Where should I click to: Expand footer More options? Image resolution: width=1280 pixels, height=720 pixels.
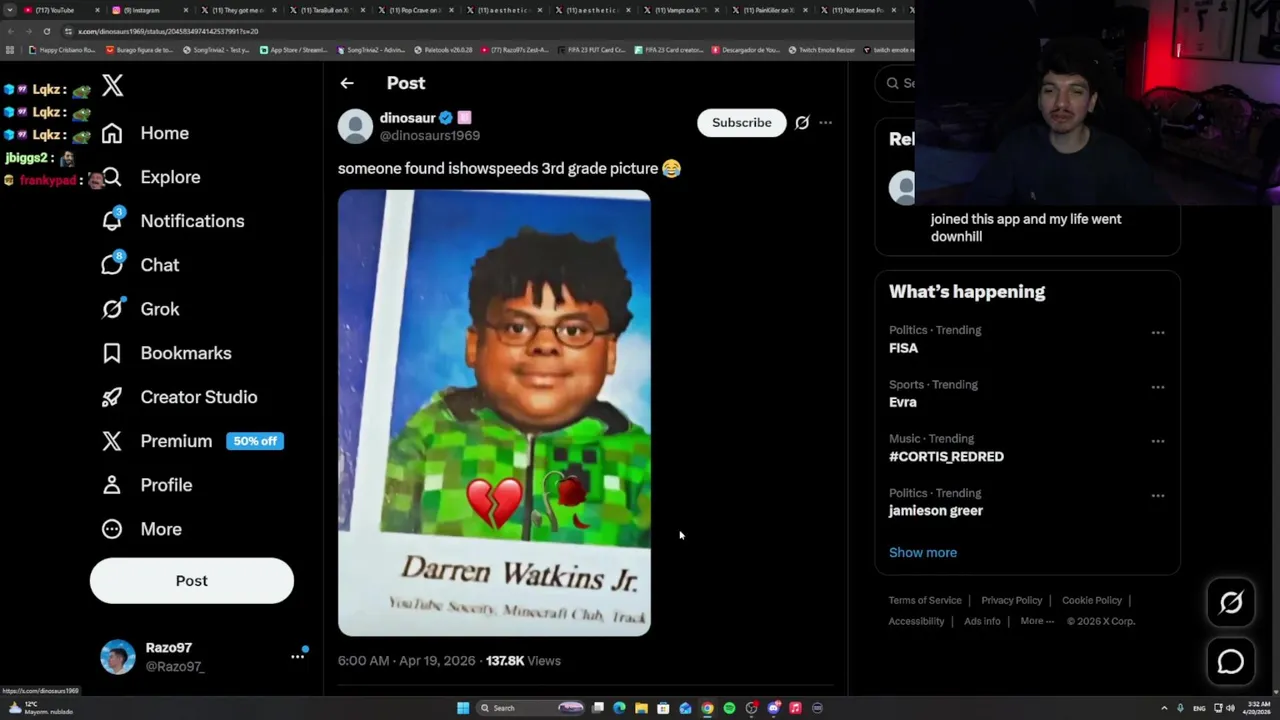(x=1037, y=621)
